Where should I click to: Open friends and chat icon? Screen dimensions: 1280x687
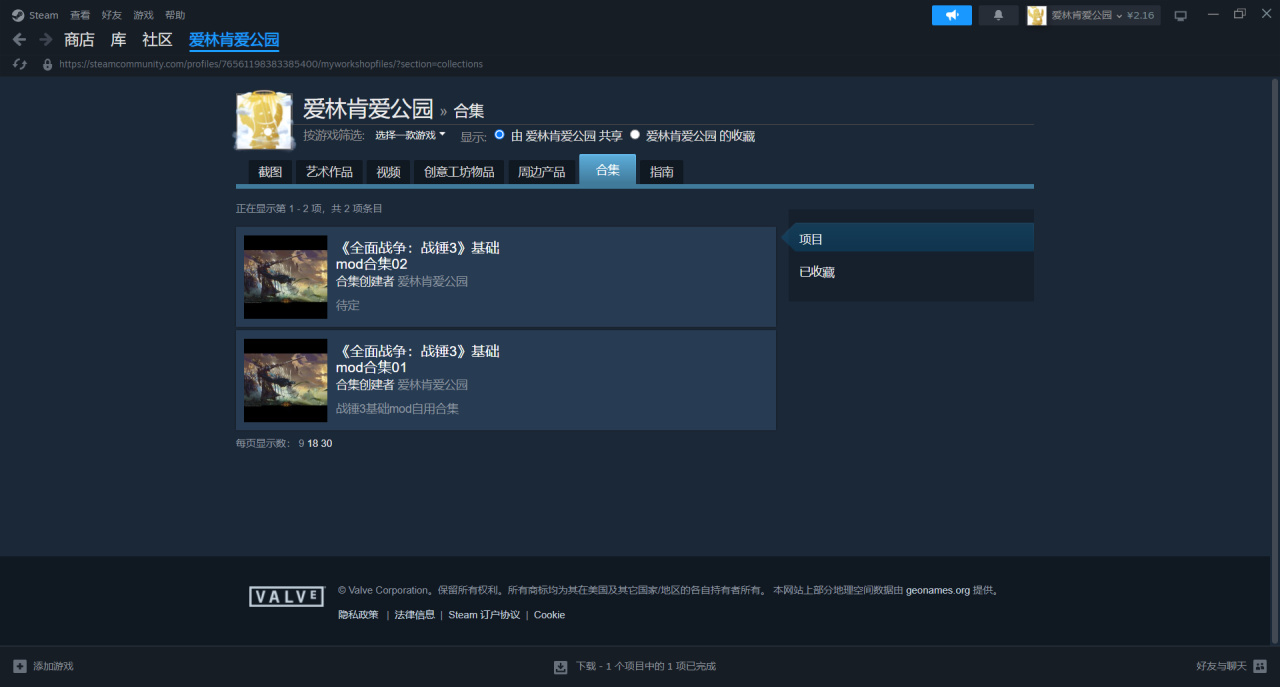[1260, 666]
